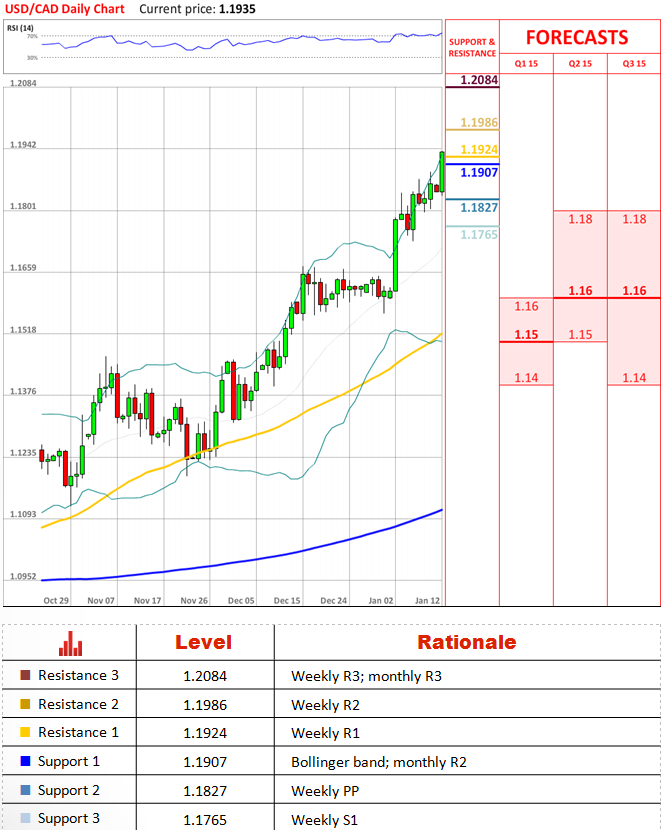Click the 'Bollinger band; monthly R2' rationale
Viewport: 664px width, 830px height.
click(379, 762)
